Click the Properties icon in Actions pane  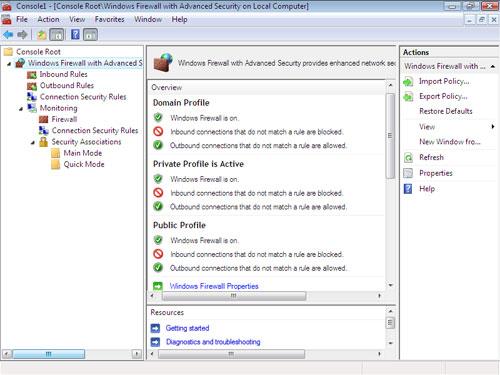(408, 173)
